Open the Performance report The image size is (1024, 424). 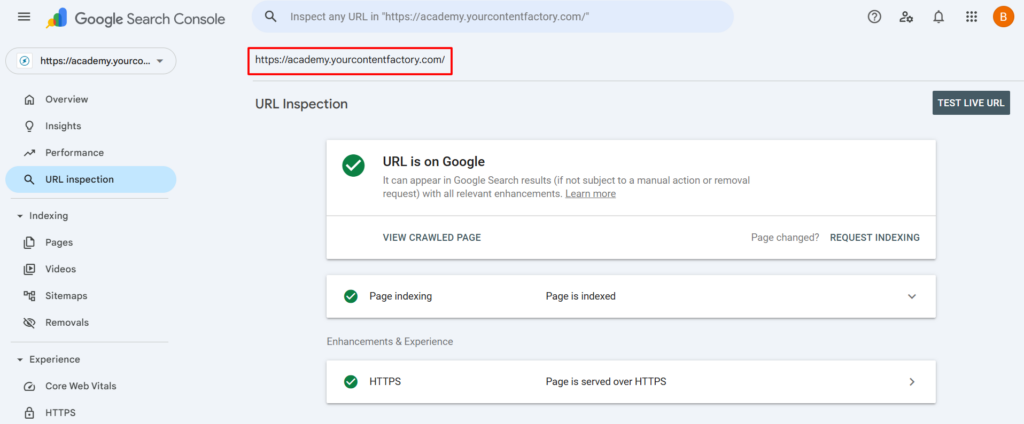(x=74, y=153)
